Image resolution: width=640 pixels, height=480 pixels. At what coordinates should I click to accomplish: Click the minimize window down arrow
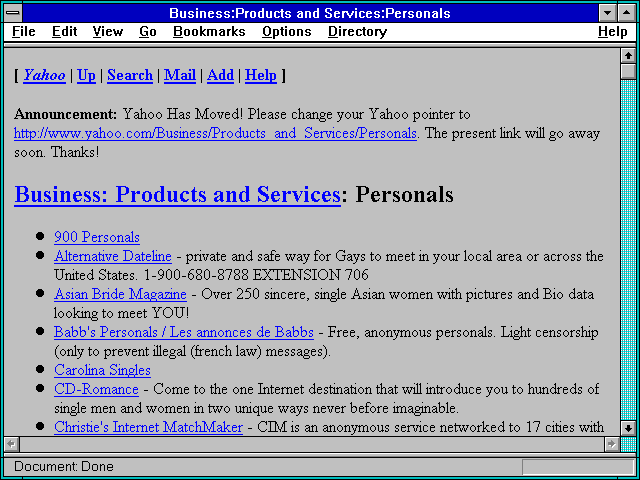[x=608, y=13]
